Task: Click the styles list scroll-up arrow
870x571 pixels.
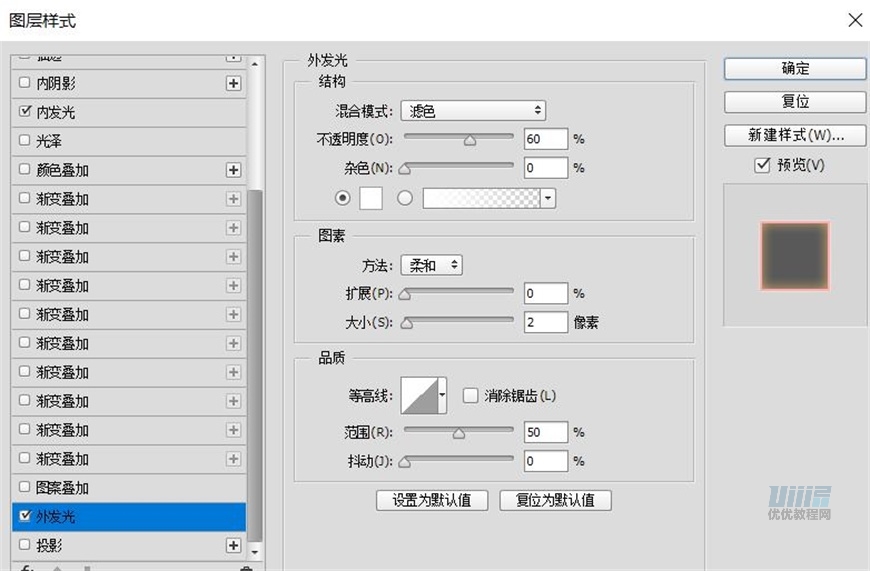Action: pyautogui.click(x=254, y=65)
